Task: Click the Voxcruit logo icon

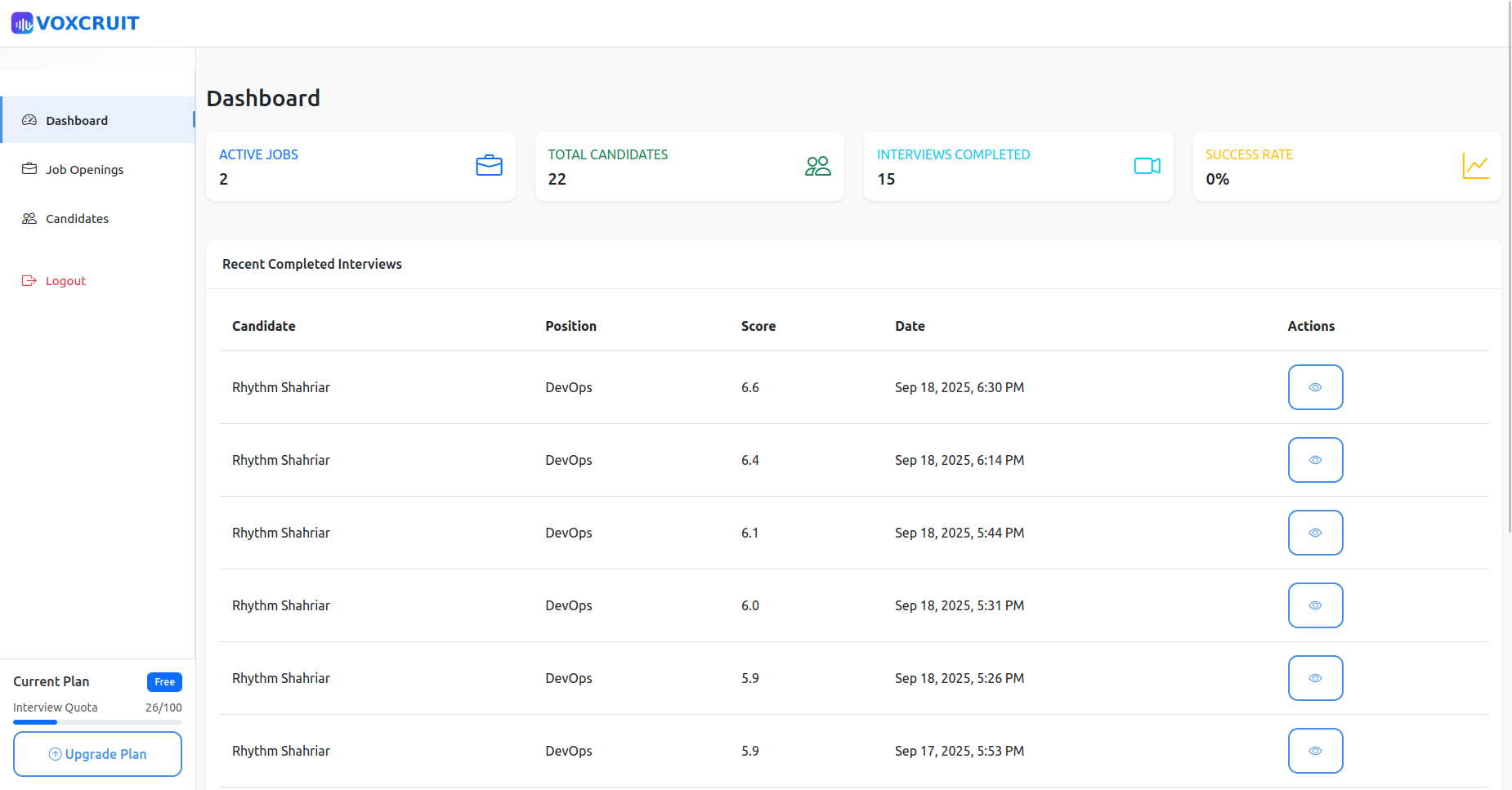Action: pos(22,23)
